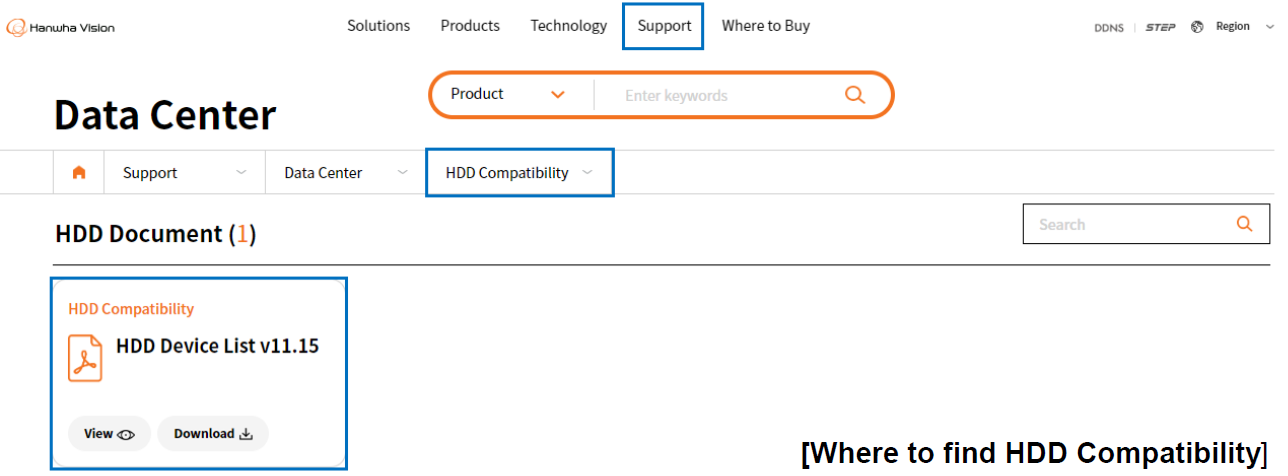Open the STEP link in header

click(1160, 27)
